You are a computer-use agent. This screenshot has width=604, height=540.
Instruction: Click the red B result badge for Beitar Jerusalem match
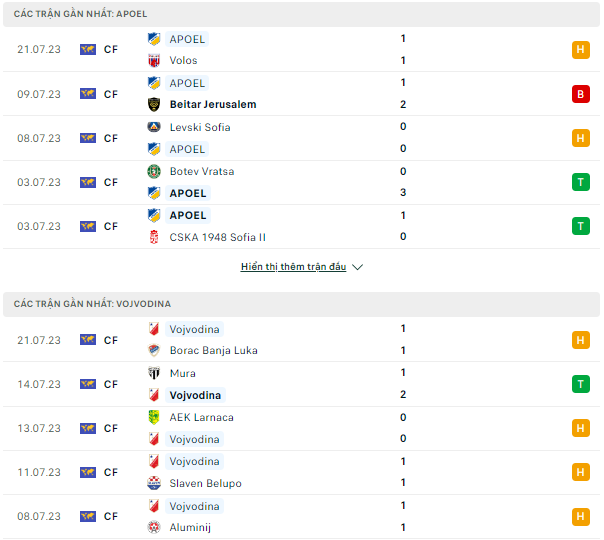(581, 94)
